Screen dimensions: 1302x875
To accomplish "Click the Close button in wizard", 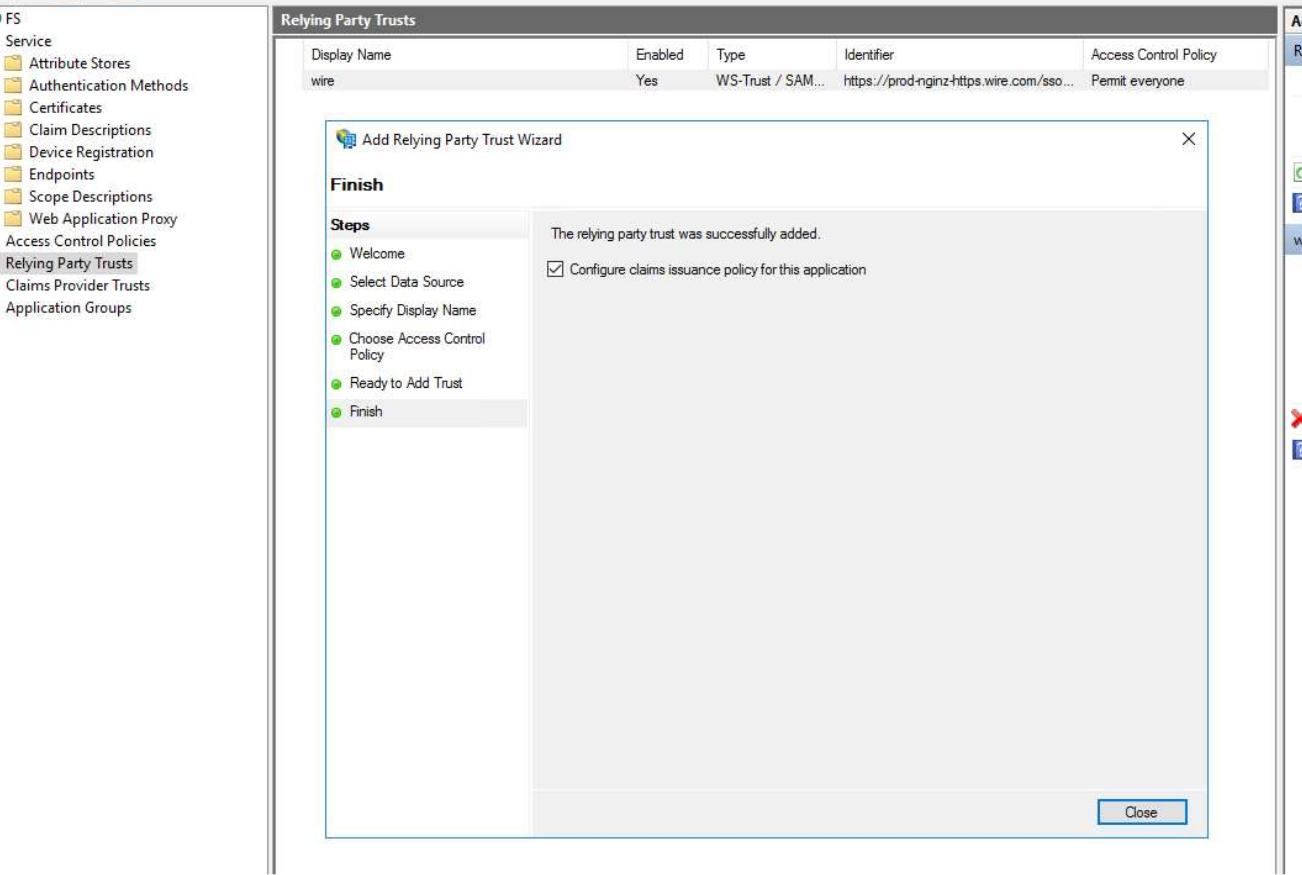I will click(x=1141, y=812).
